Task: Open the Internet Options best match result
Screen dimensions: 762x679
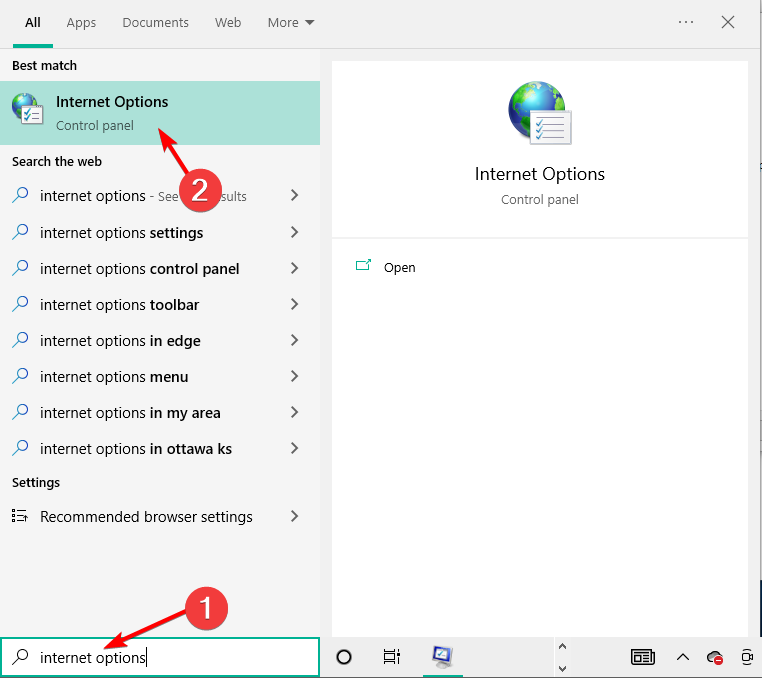Action: pos(160,113)
